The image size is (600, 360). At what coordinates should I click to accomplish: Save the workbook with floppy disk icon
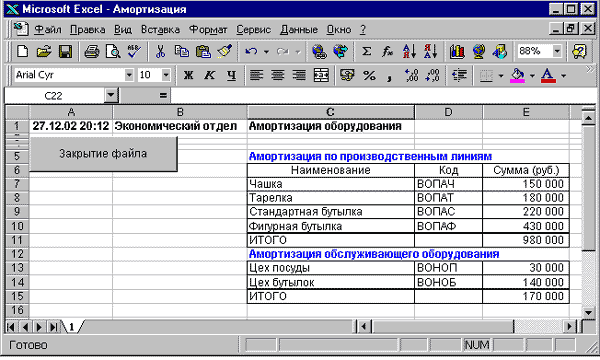(x=65, y=51)
